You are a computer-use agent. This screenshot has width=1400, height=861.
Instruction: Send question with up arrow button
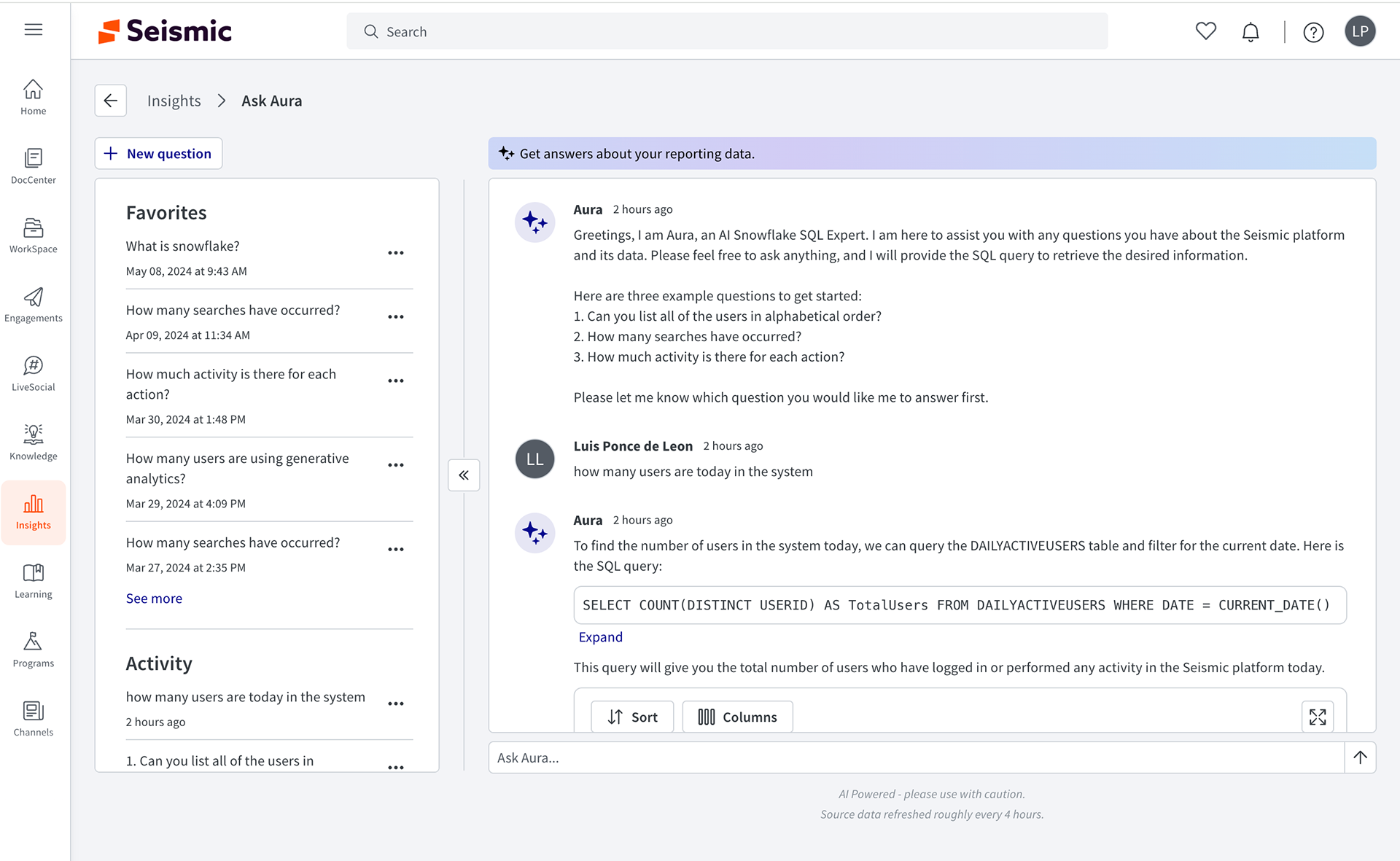1361,757
